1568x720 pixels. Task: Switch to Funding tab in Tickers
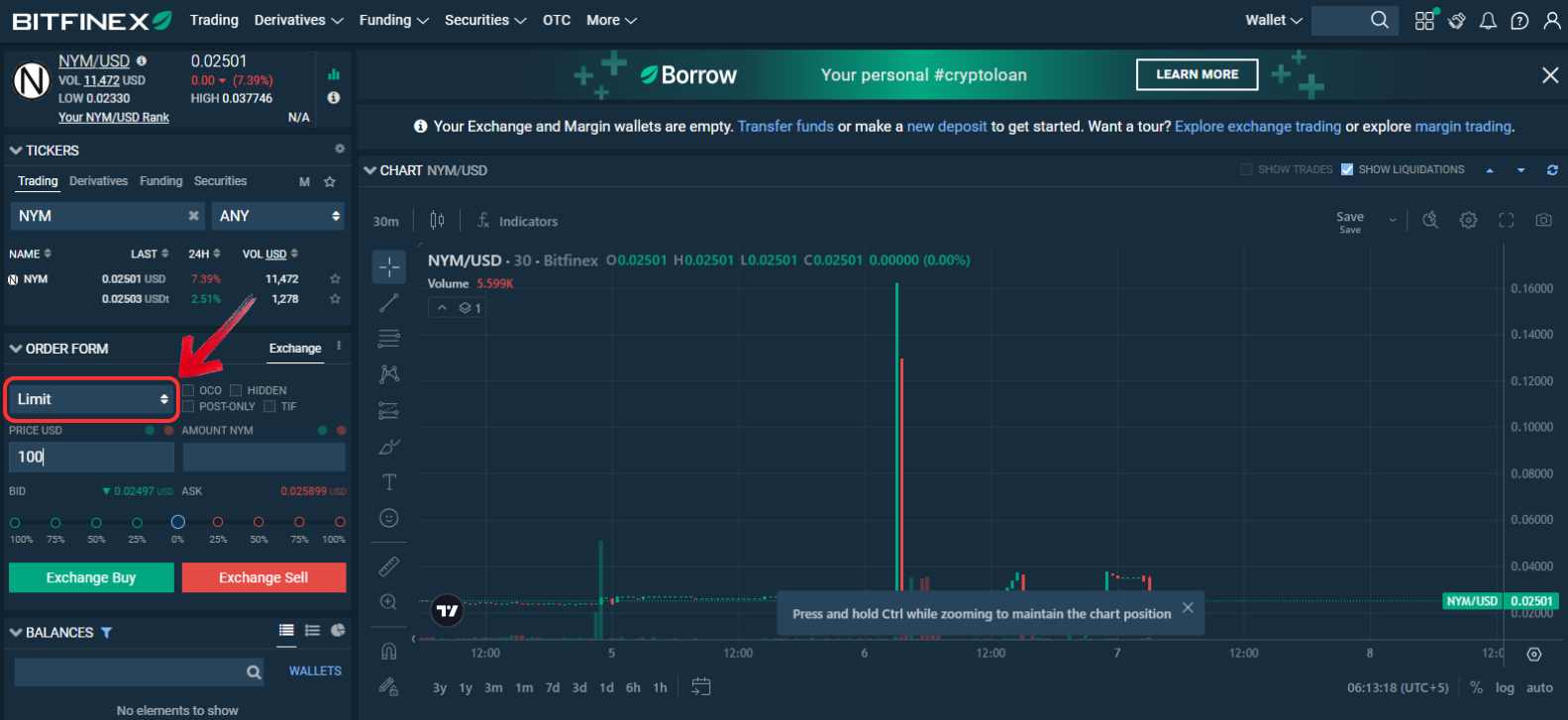click(x=160, y=181)
